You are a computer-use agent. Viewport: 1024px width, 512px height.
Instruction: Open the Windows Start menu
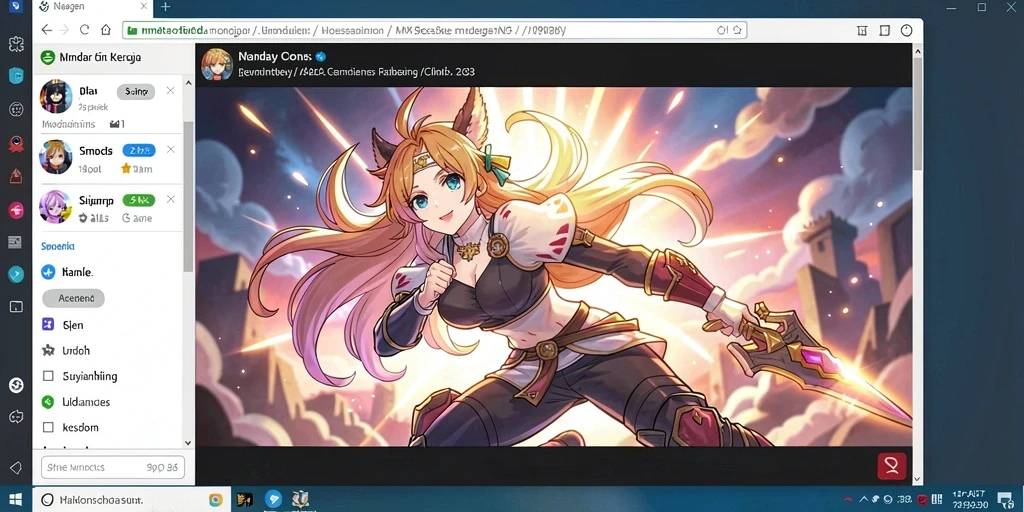pyautogui.click(x=16, y=500)
